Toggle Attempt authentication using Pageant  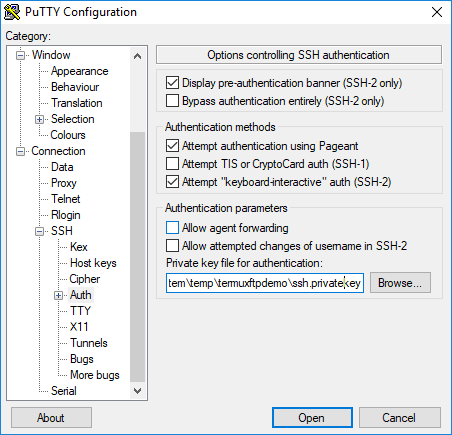coord(172,146)
